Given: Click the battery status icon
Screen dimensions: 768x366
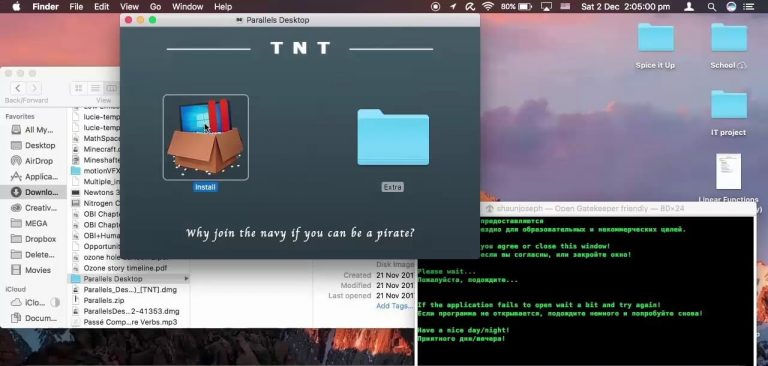Looking at the screenshot, I should click(525, 7).
